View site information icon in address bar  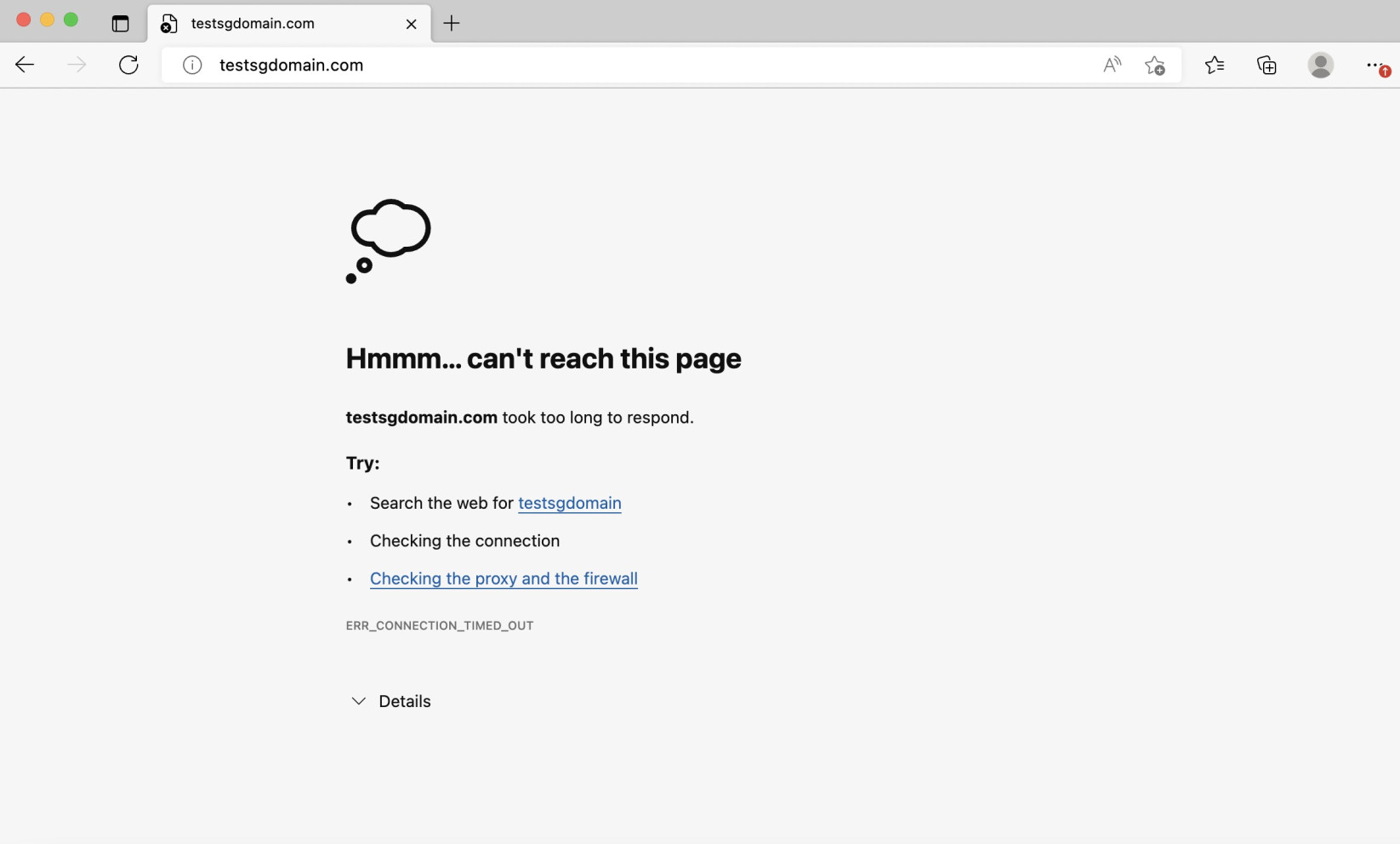192,65
